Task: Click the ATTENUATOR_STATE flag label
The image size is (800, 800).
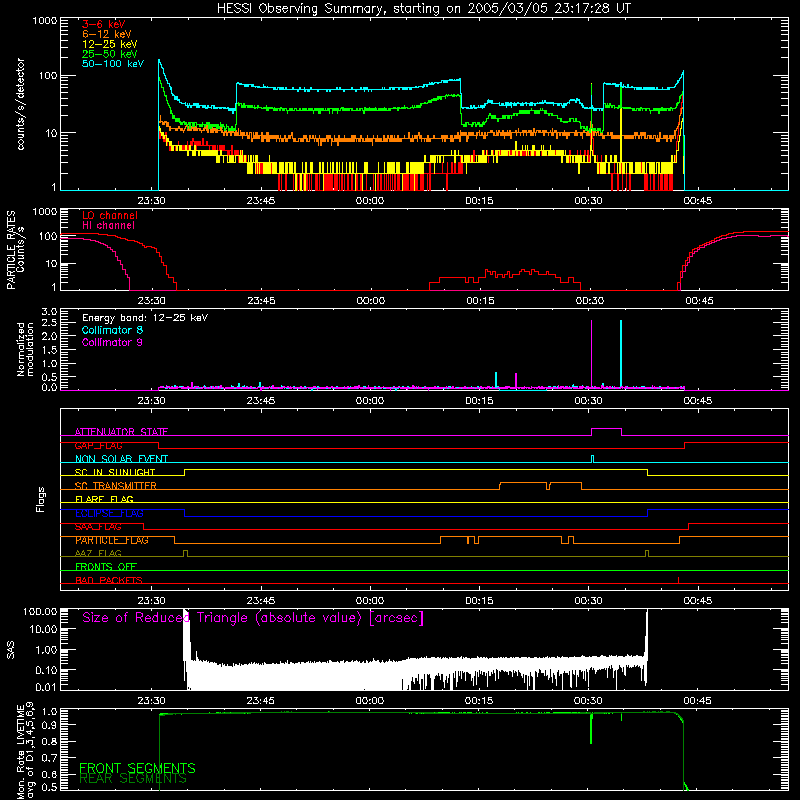Action: [121, 432]
